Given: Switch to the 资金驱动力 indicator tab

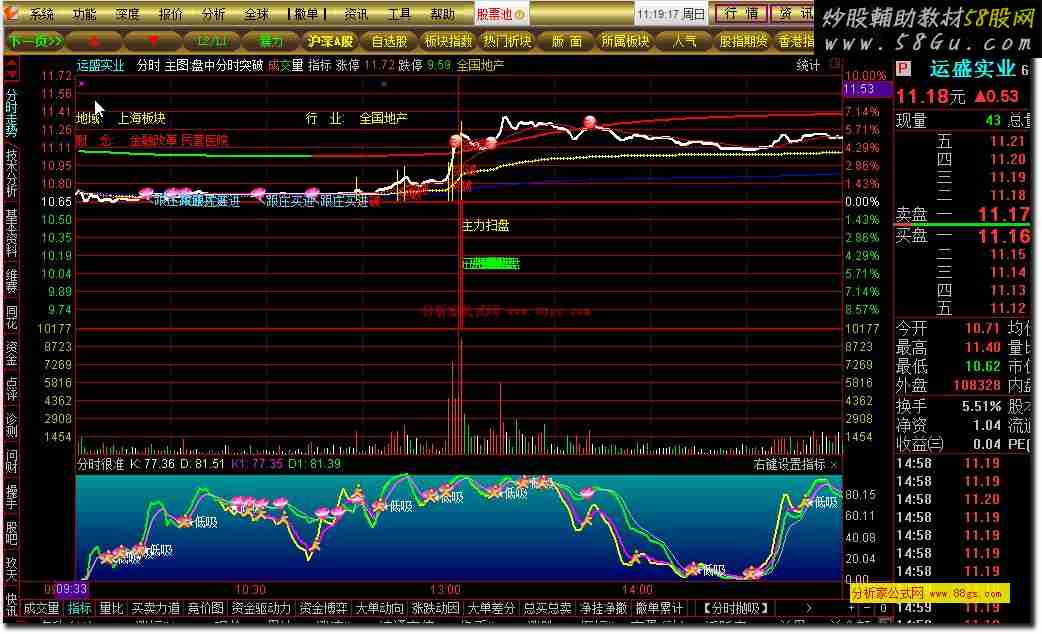Looking at the screenshot, I should click(261, 607).
